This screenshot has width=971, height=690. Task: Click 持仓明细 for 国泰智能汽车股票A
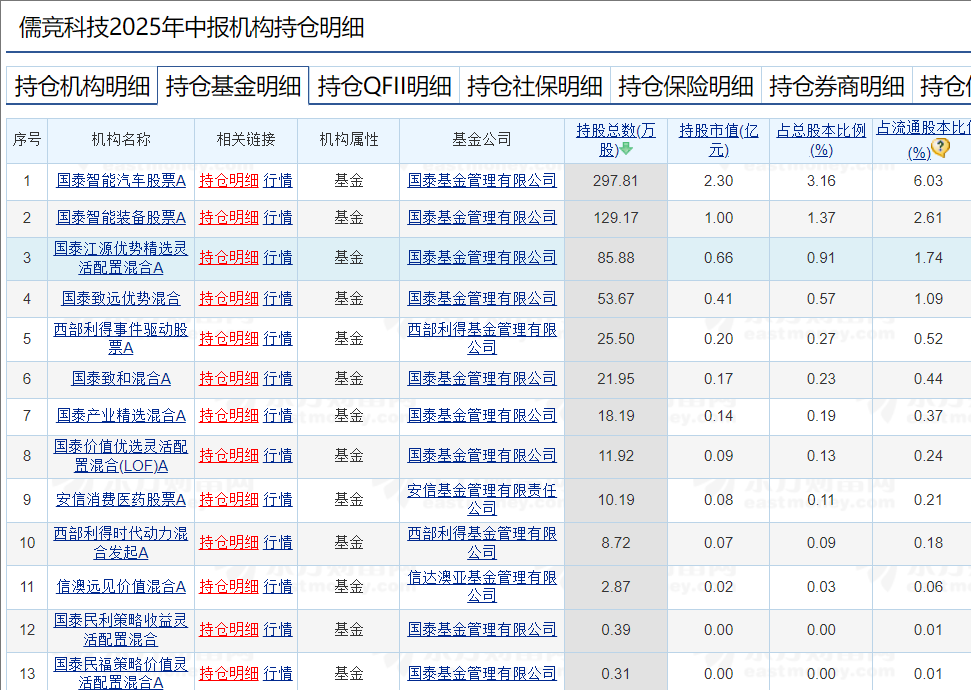(229, 181)
